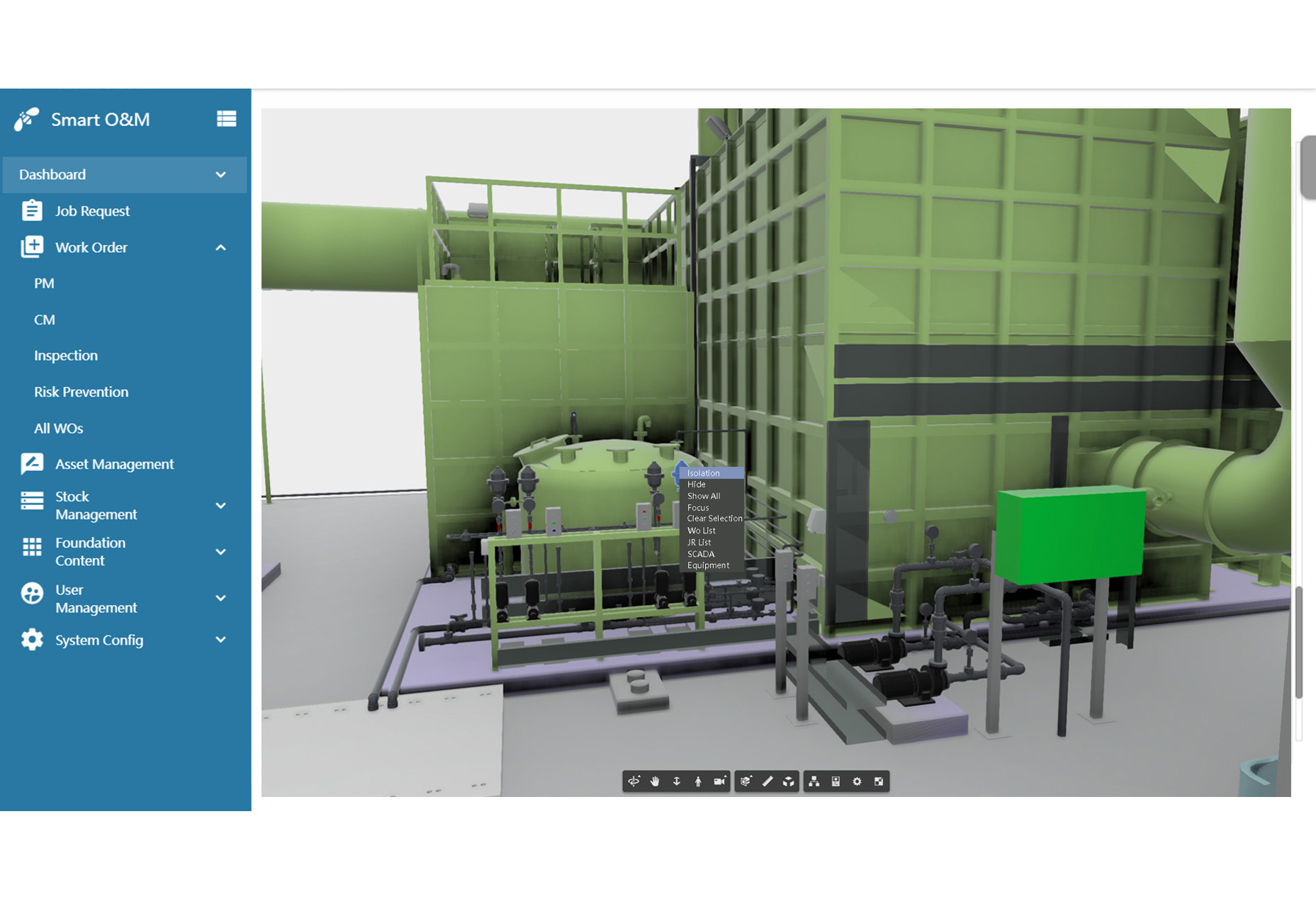Open the Model Browser tree icon

tap(814, 781)
